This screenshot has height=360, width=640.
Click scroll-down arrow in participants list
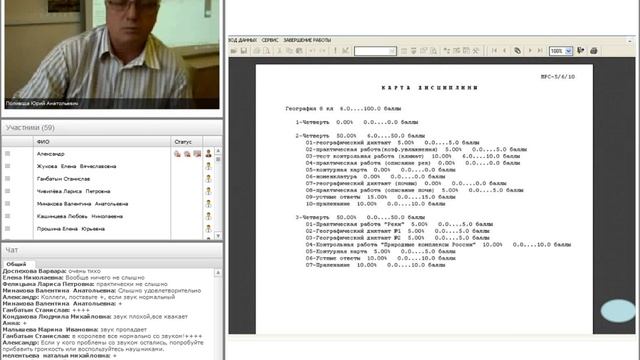(218, 236)
